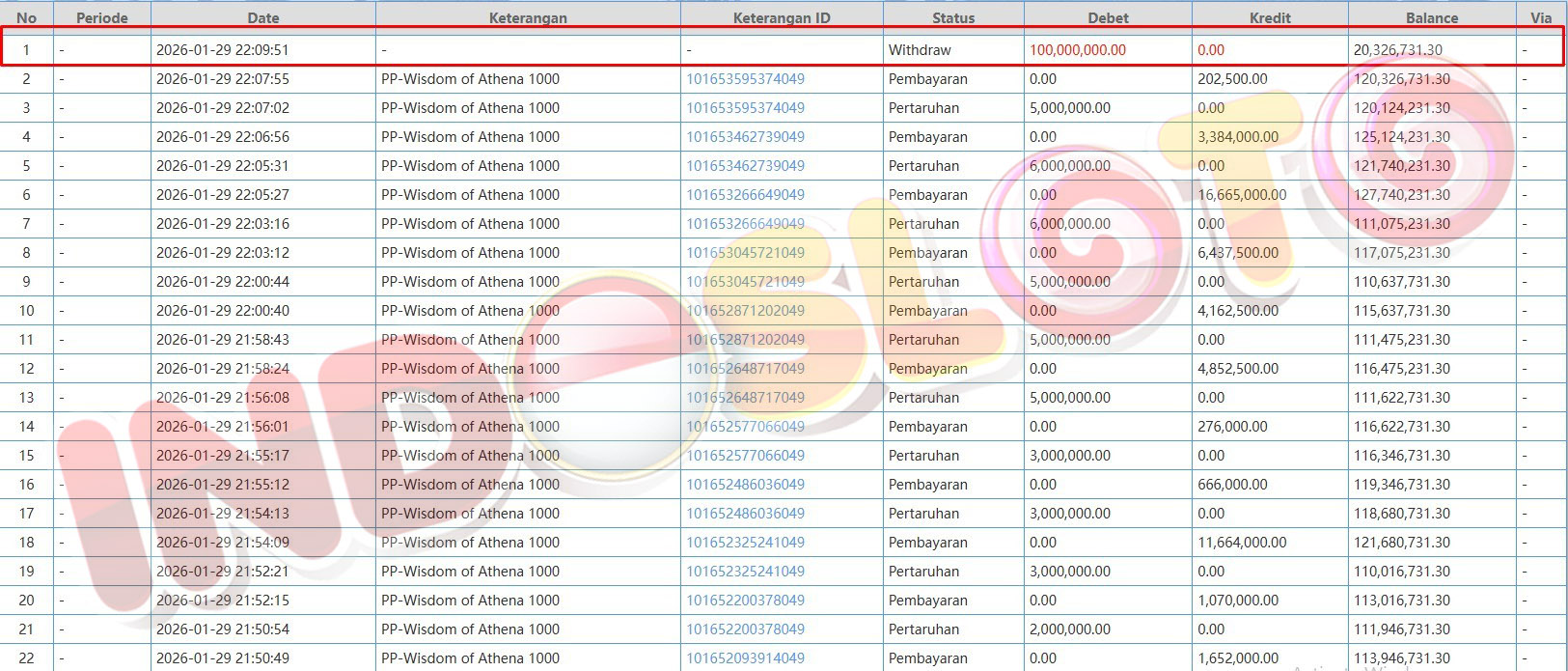Click the Balance column header

click(1431, 17)
